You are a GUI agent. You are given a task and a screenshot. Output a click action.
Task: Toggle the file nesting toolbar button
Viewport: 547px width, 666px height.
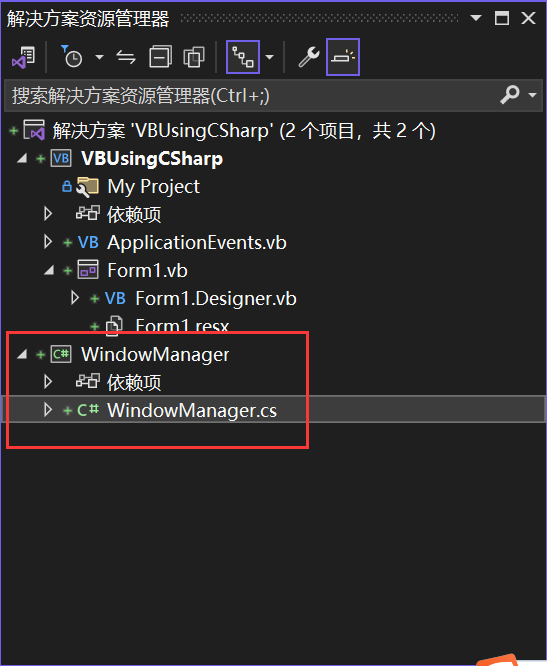pyautogui.click(x=243, y=57)
